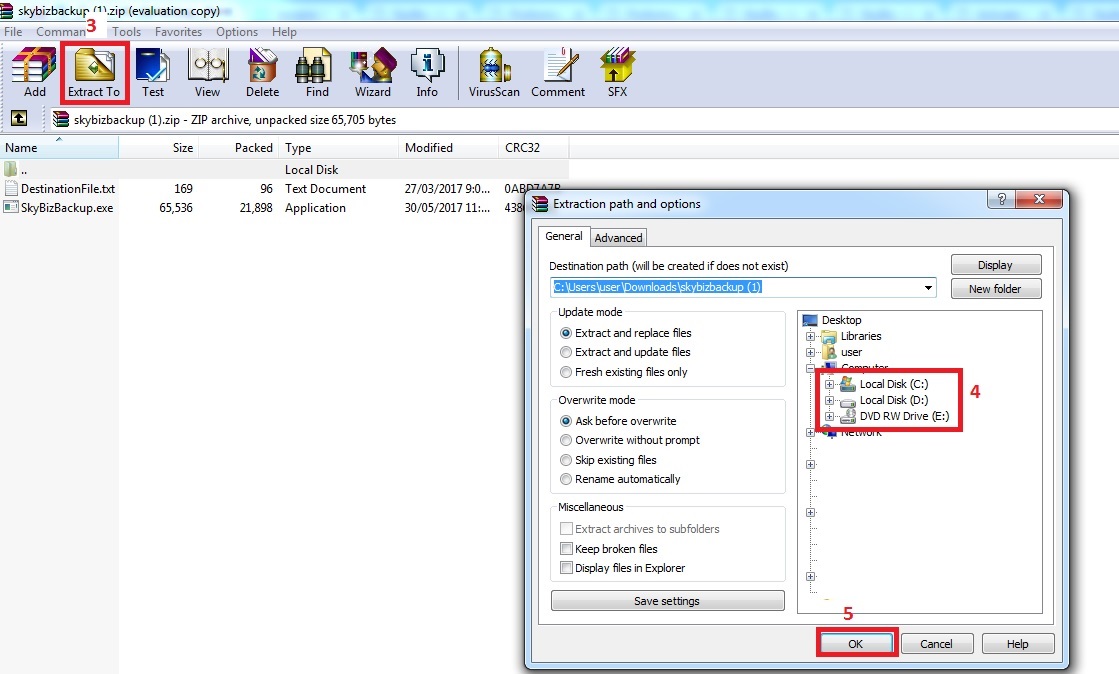Enable Keep broken files checkbox
The height and width of the screenshot is (674, 1119).
567,549
